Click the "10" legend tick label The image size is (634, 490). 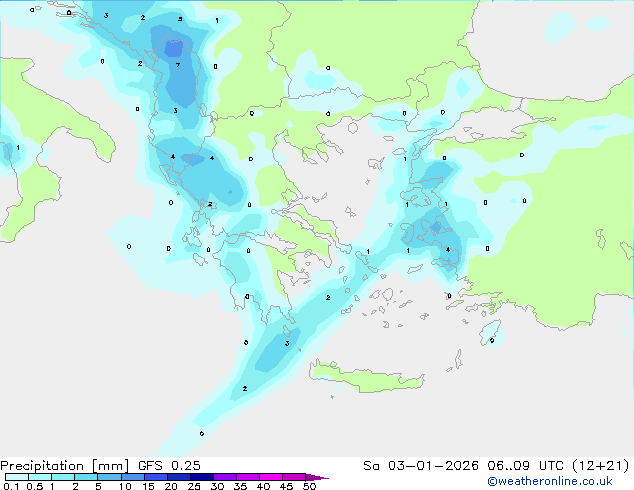pos(125,486)
